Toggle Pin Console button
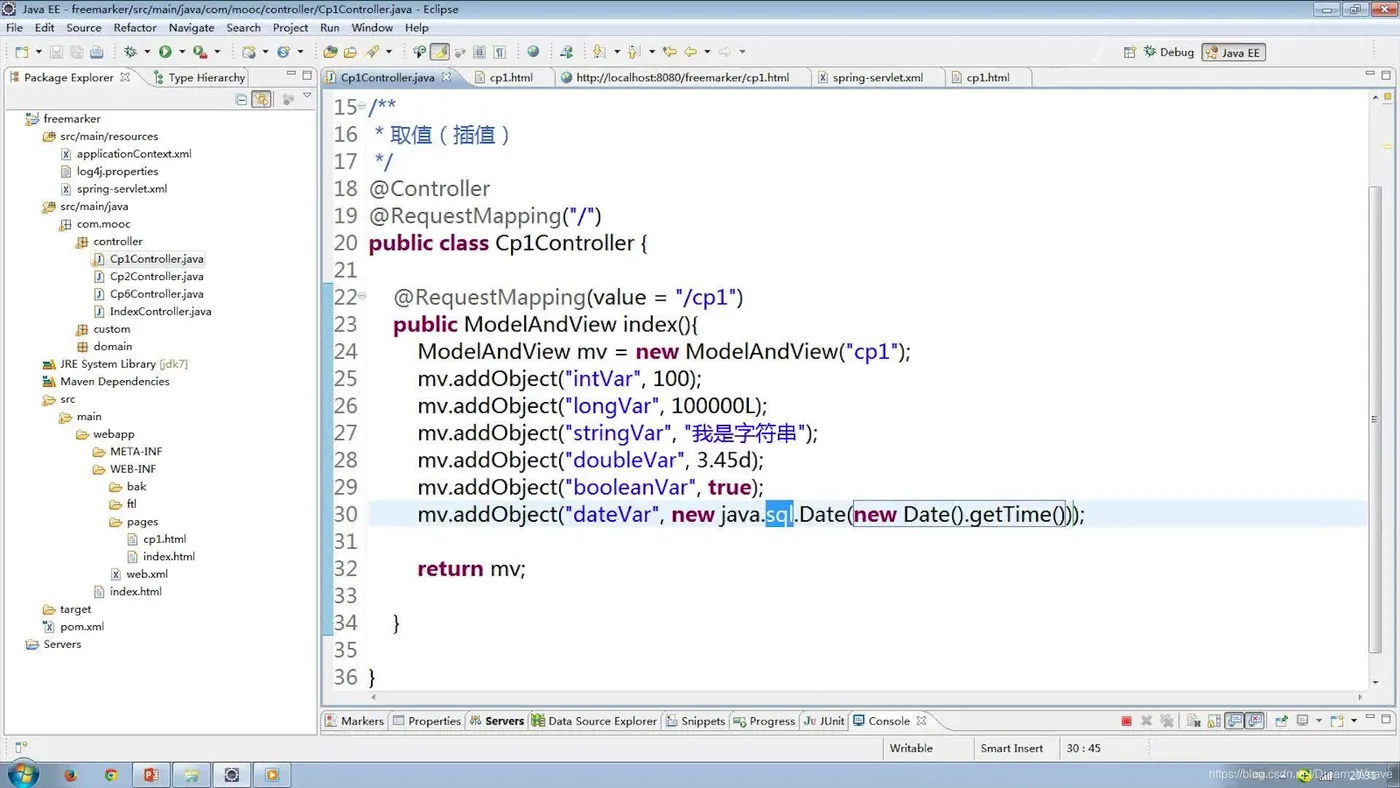1400x788 pixels. click(x=1282, y=720)
